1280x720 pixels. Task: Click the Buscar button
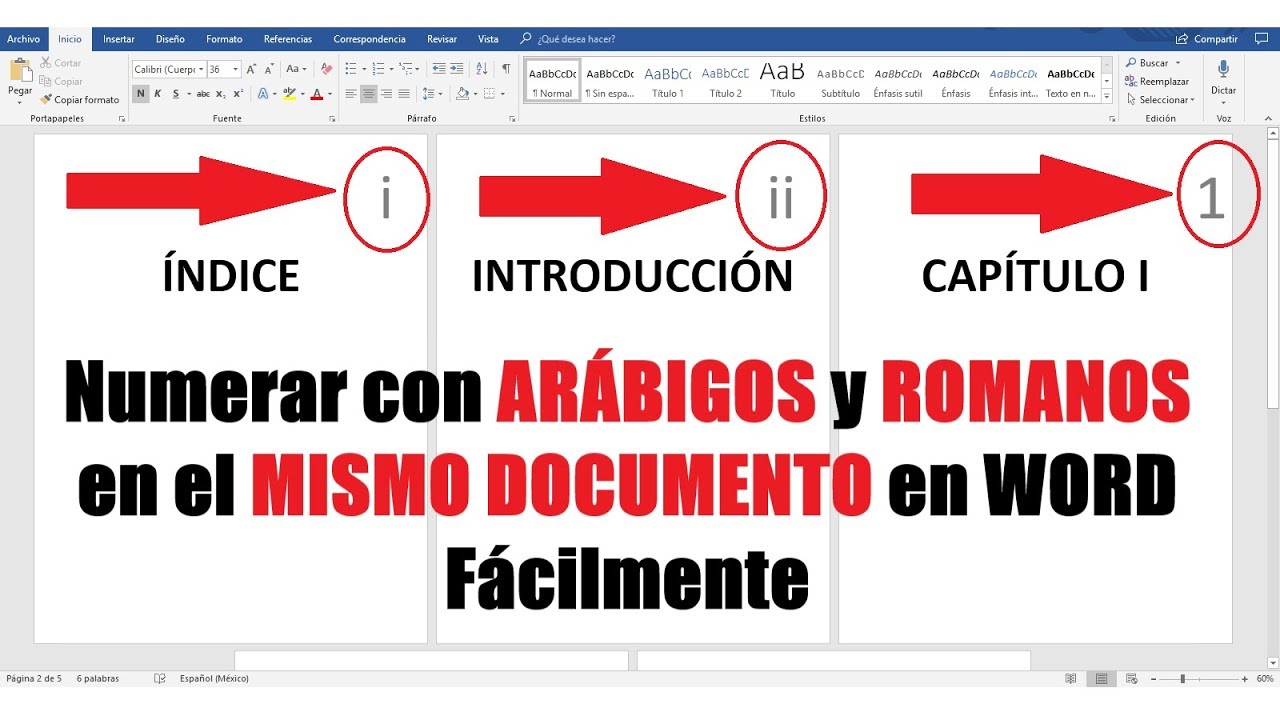pos(1146,63)
